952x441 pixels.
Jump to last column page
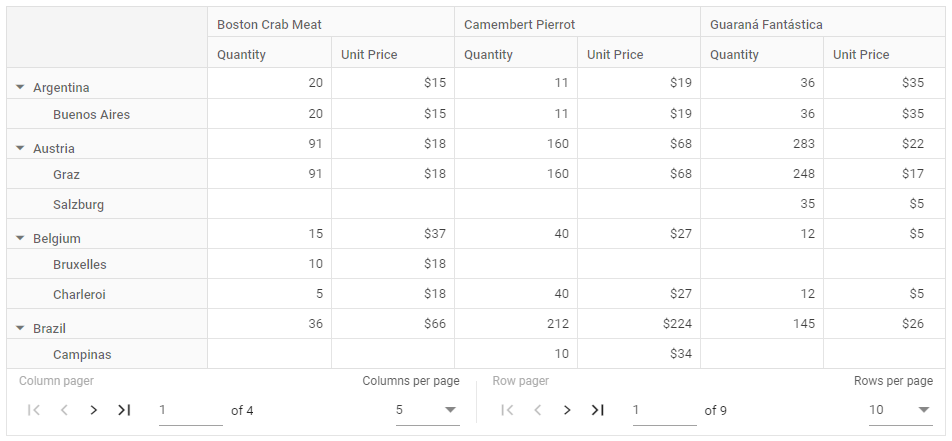124,410
